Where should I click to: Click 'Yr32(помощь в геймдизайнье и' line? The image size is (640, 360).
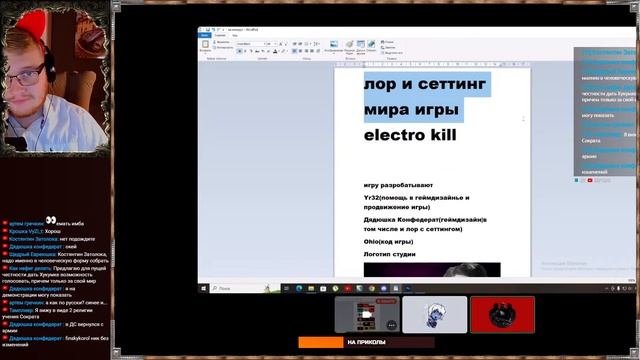[416, 198]
